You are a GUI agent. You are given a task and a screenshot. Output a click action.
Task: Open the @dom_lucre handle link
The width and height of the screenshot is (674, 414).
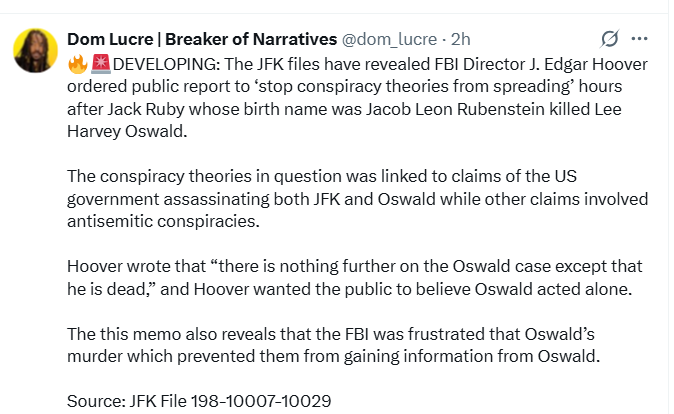(390, 39)
